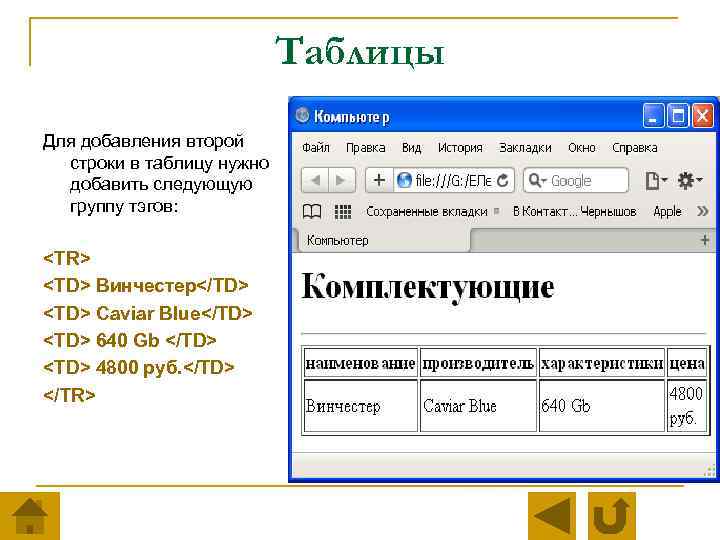Click browser back navigation arrow
Viewport: 720px width, 540px height.
coord(315,180)
